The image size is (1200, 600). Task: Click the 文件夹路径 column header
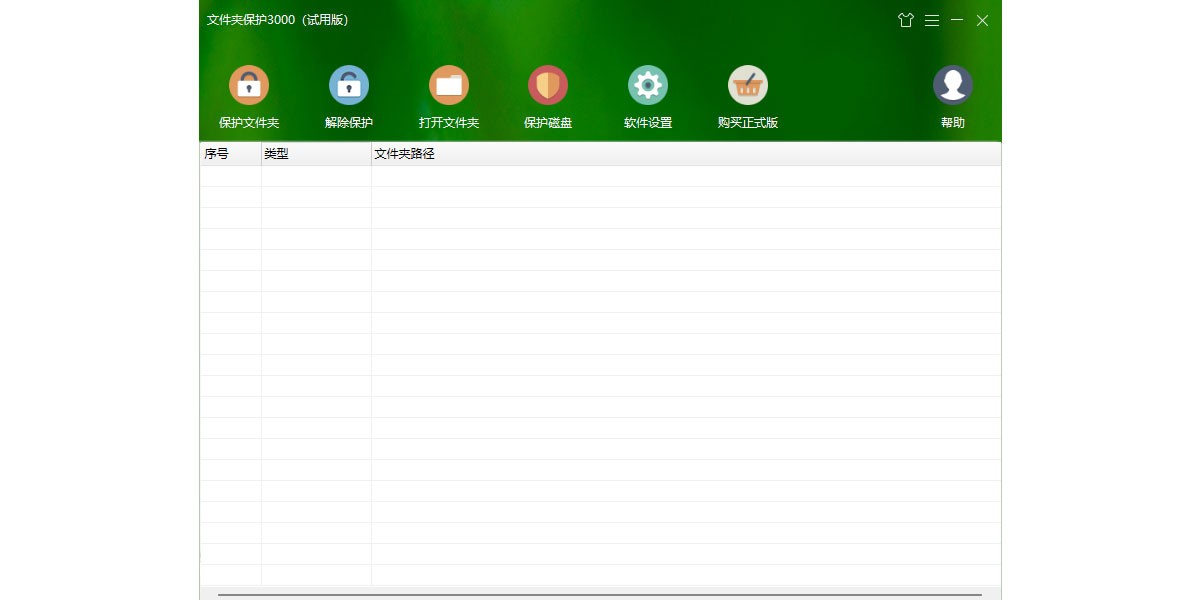click(686, 154)
